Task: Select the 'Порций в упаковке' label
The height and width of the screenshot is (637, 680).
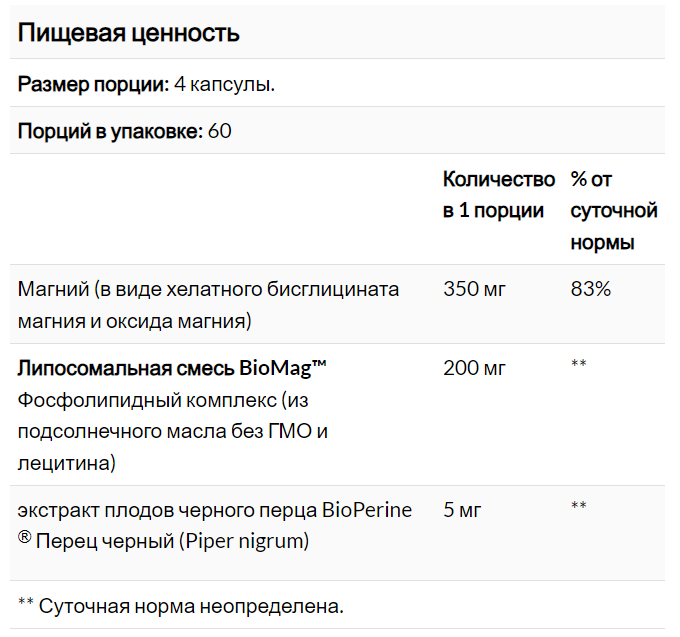Action: [x=110, y=131]
